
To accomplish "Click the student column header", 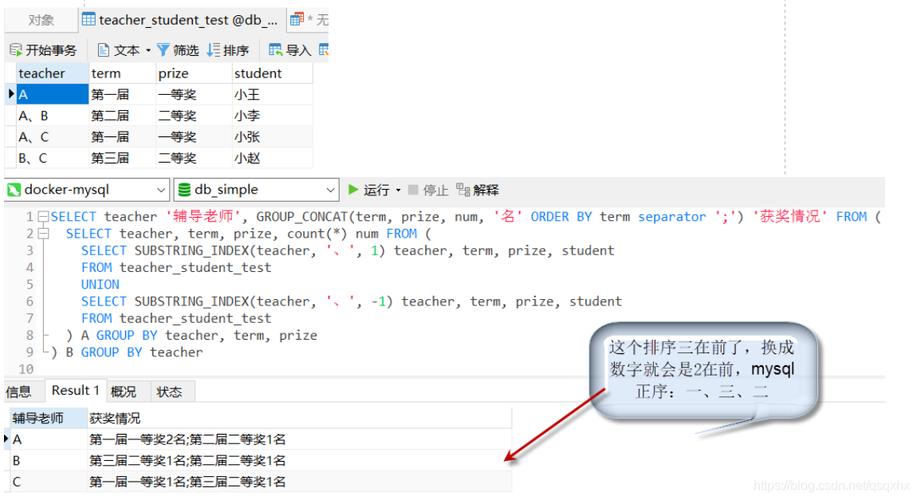I will point(272,73).
